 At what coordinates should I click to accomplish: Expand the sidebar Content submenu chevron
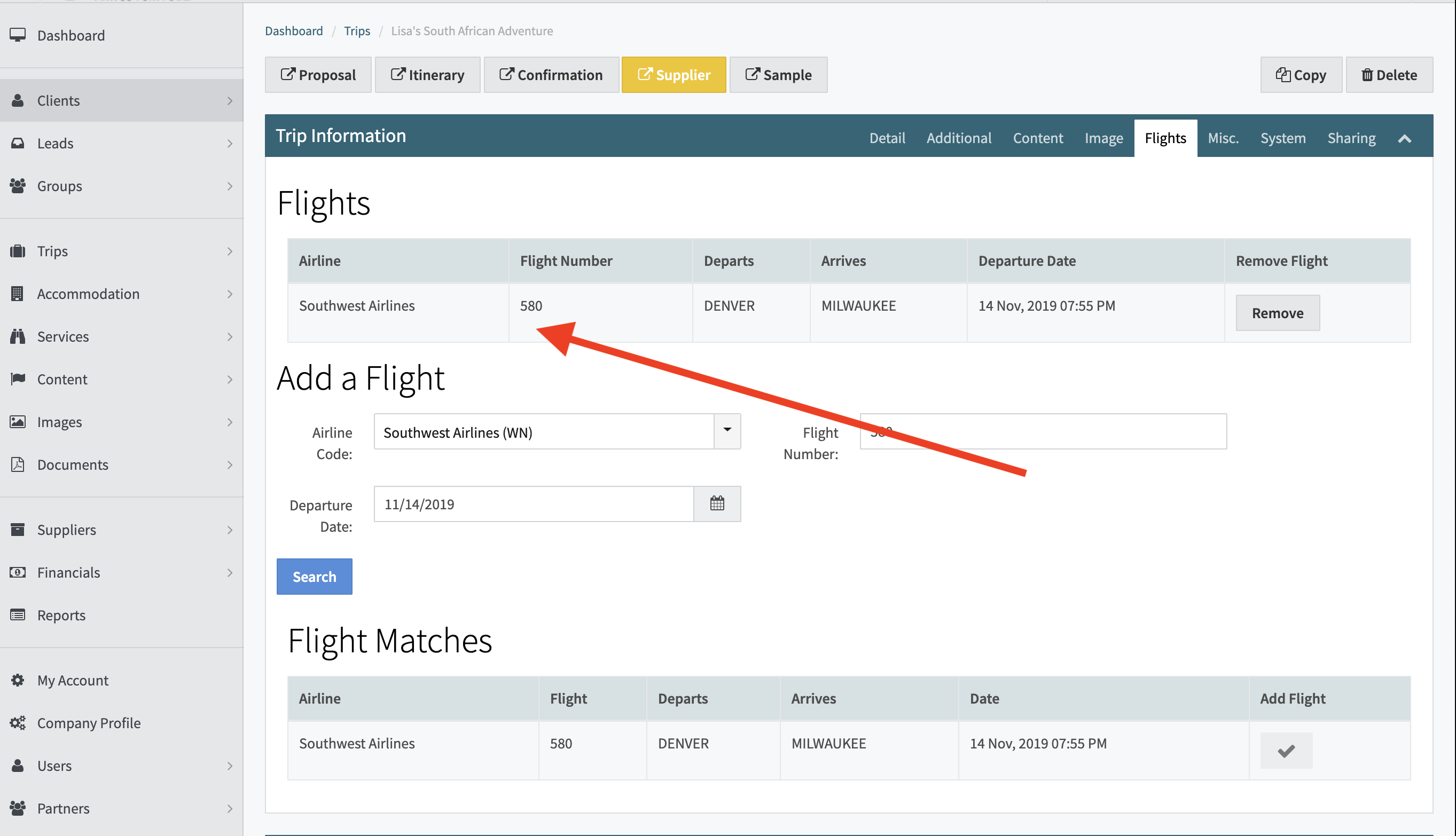[230, 380]
